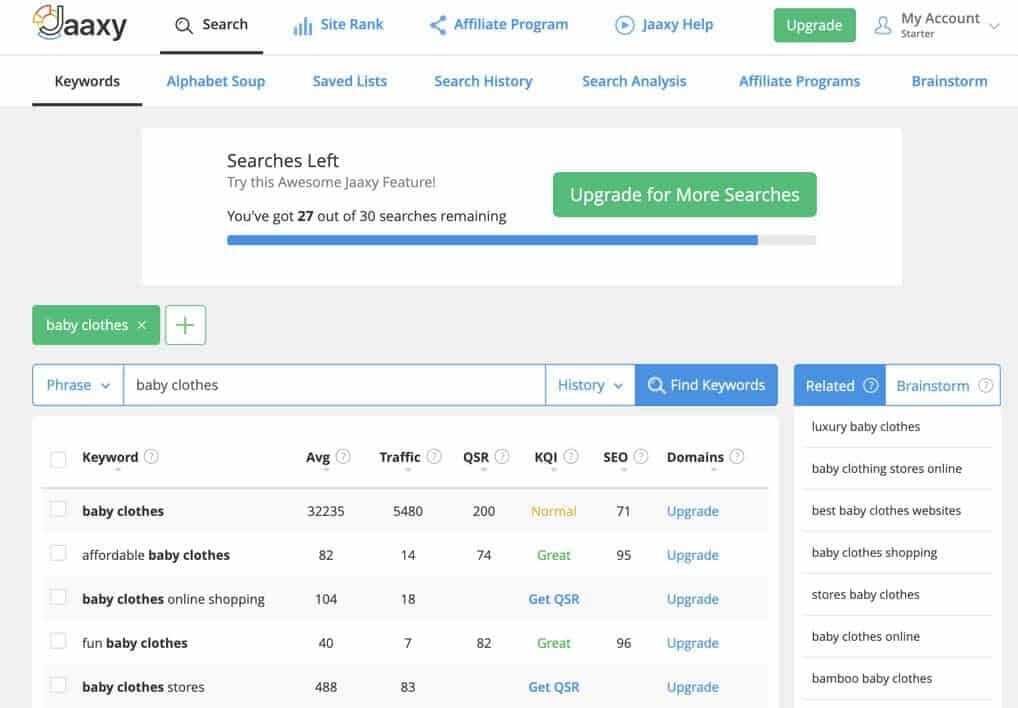Select related keyword stores baby clothes
Viewport: 1018px width, 708px height.
point(865,594)
